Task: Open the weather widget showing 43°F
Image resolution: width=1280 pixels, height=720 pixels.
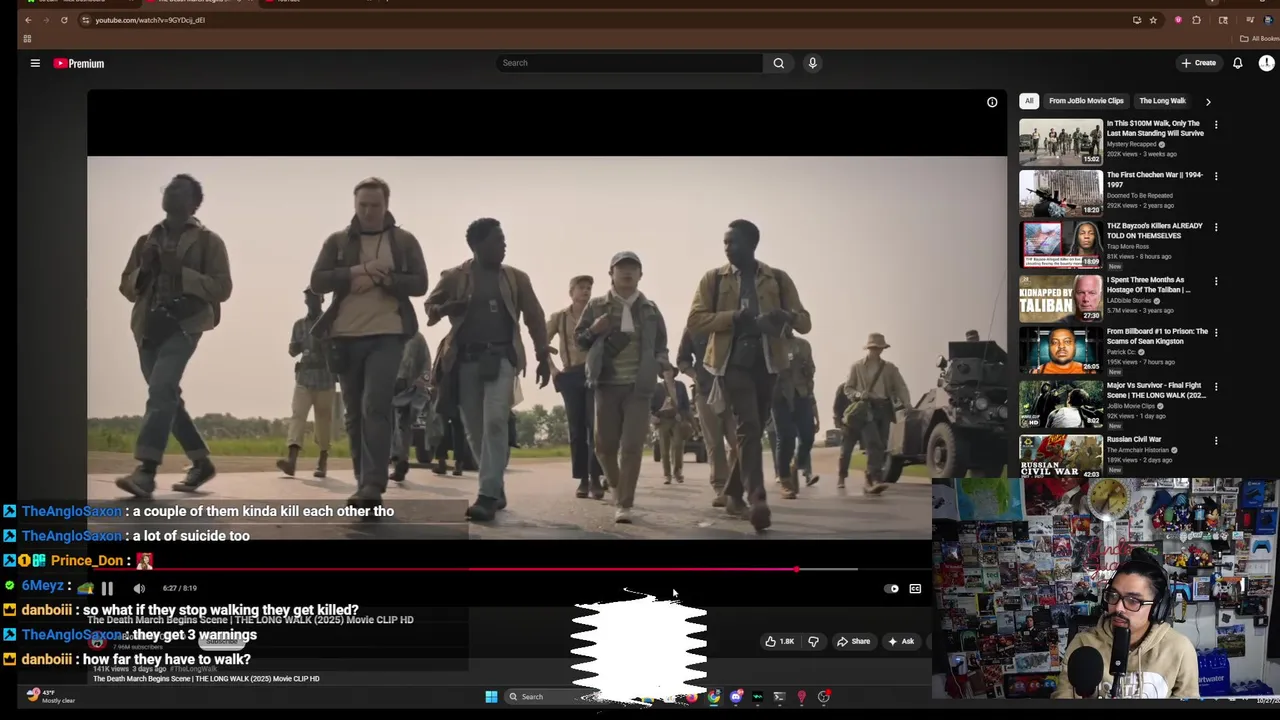Action: point(50,696)
